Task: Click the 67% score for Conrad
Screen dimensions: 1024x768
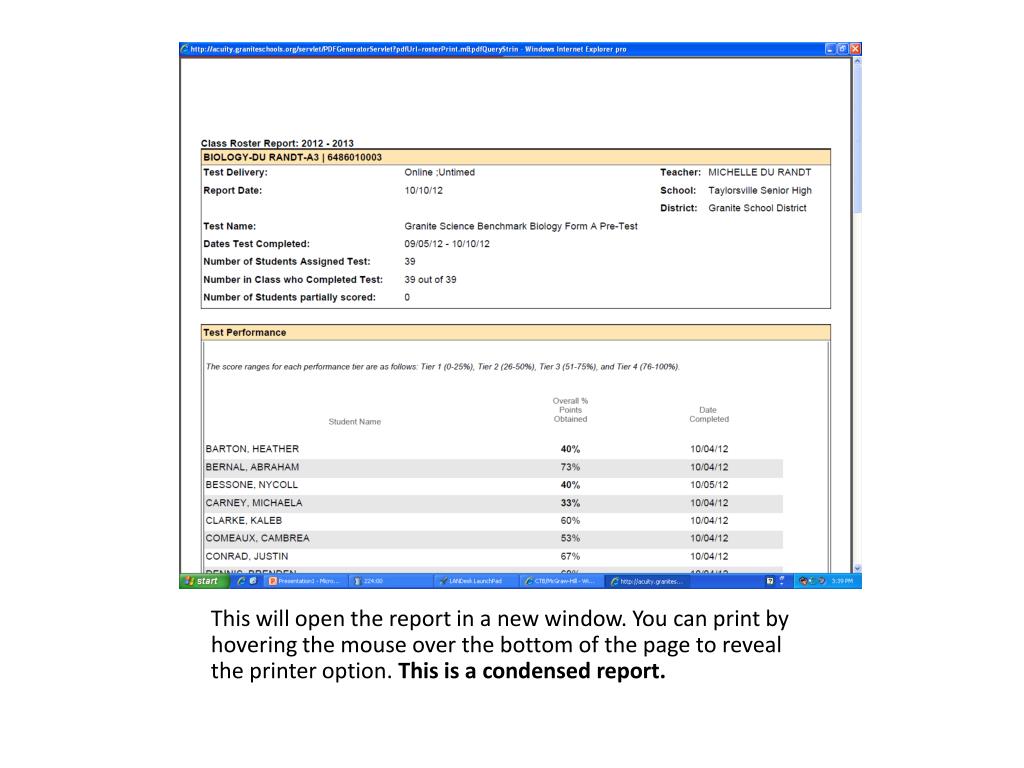Action: (x=570, y=556)
